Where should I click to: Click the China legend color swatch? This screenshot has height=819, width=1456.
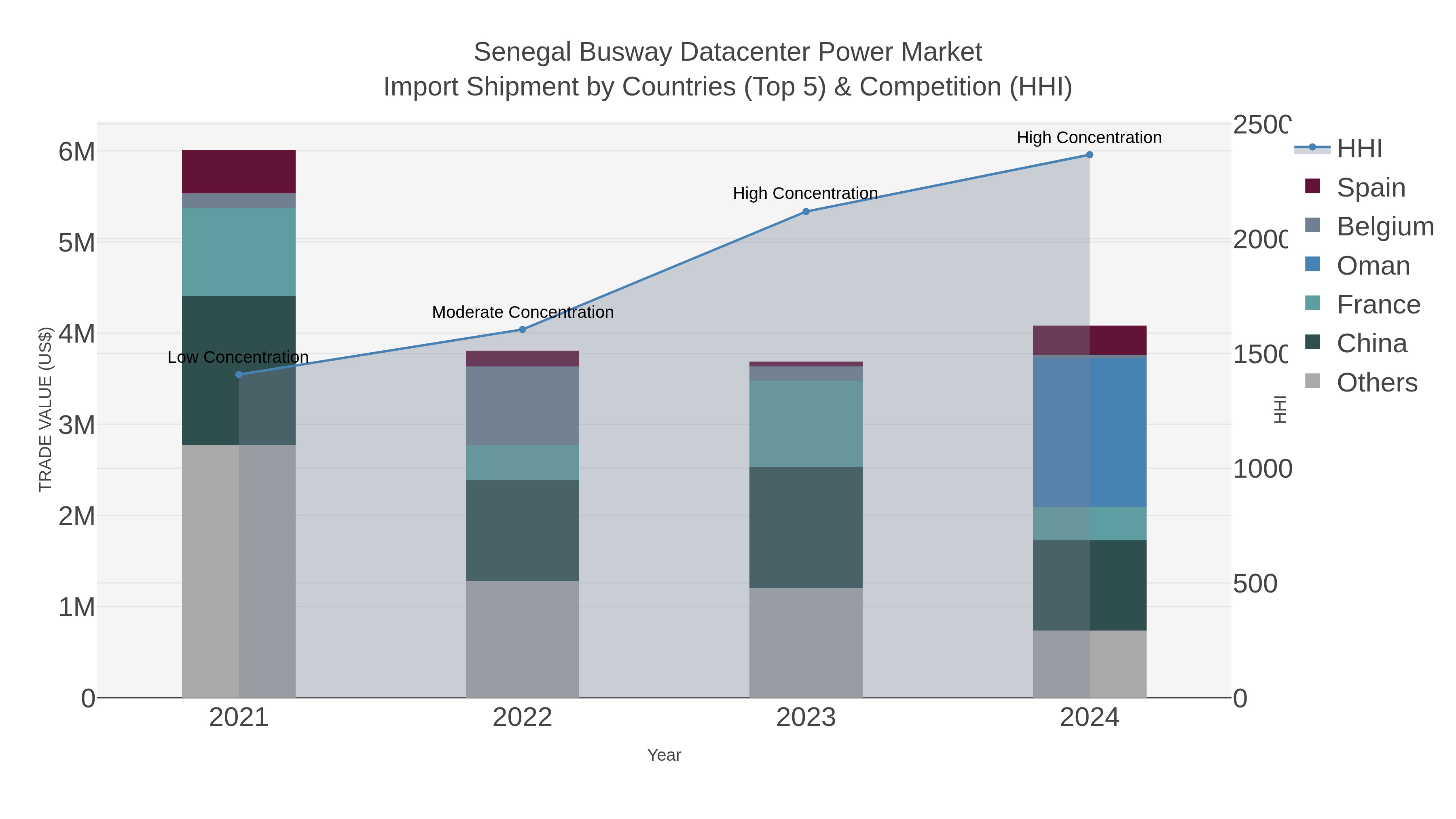click(x=1312, y=342)
